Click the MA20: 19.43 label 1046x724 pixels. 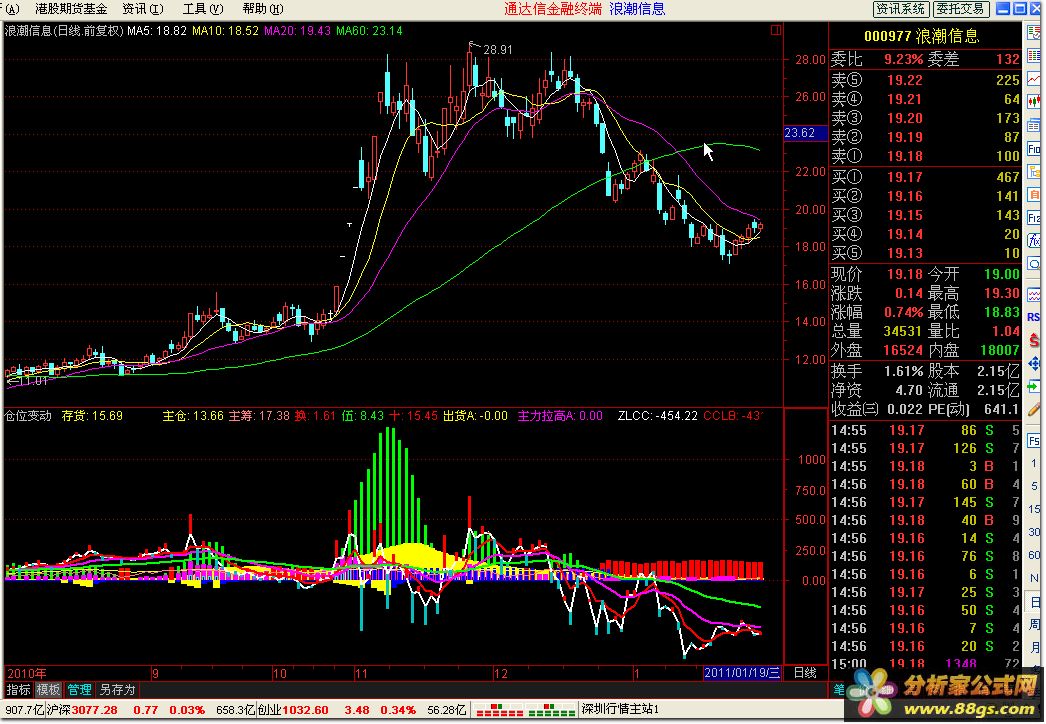pos(297,31)
